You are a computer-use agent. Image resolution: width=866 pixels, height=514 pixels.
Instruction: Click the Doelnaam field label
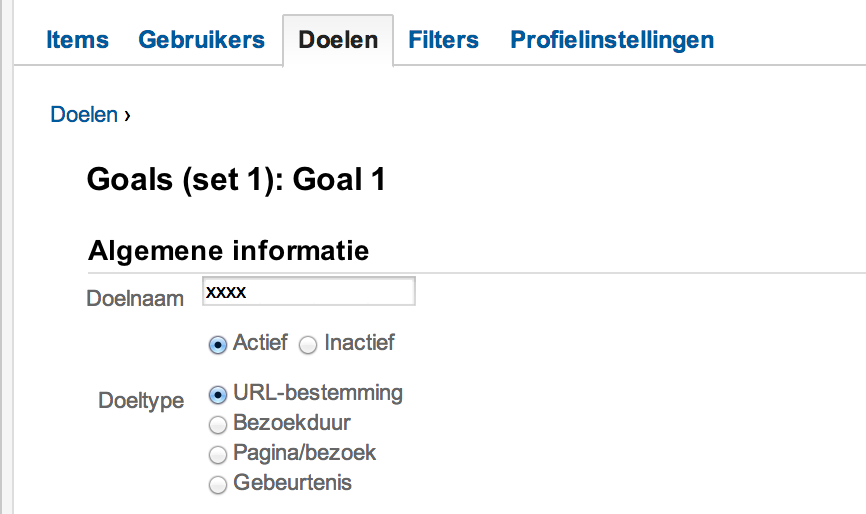135,299
